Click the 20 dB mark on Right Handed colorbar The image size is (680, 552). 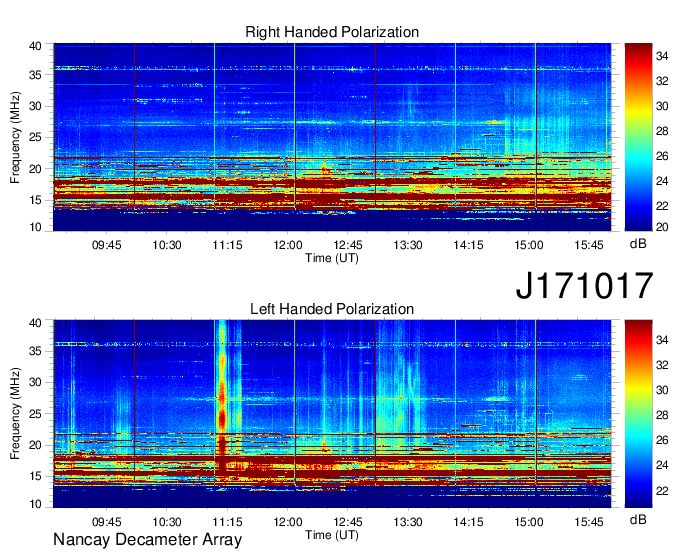(662, 227)
